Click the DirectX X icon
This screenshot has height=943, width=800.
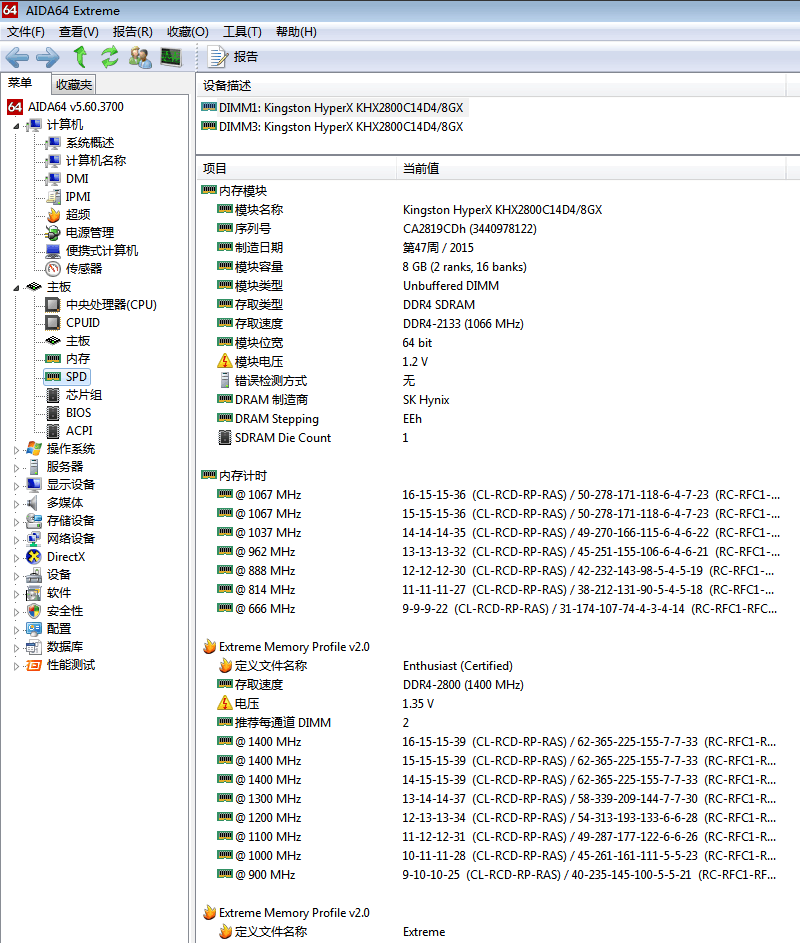tap(34, 557)
